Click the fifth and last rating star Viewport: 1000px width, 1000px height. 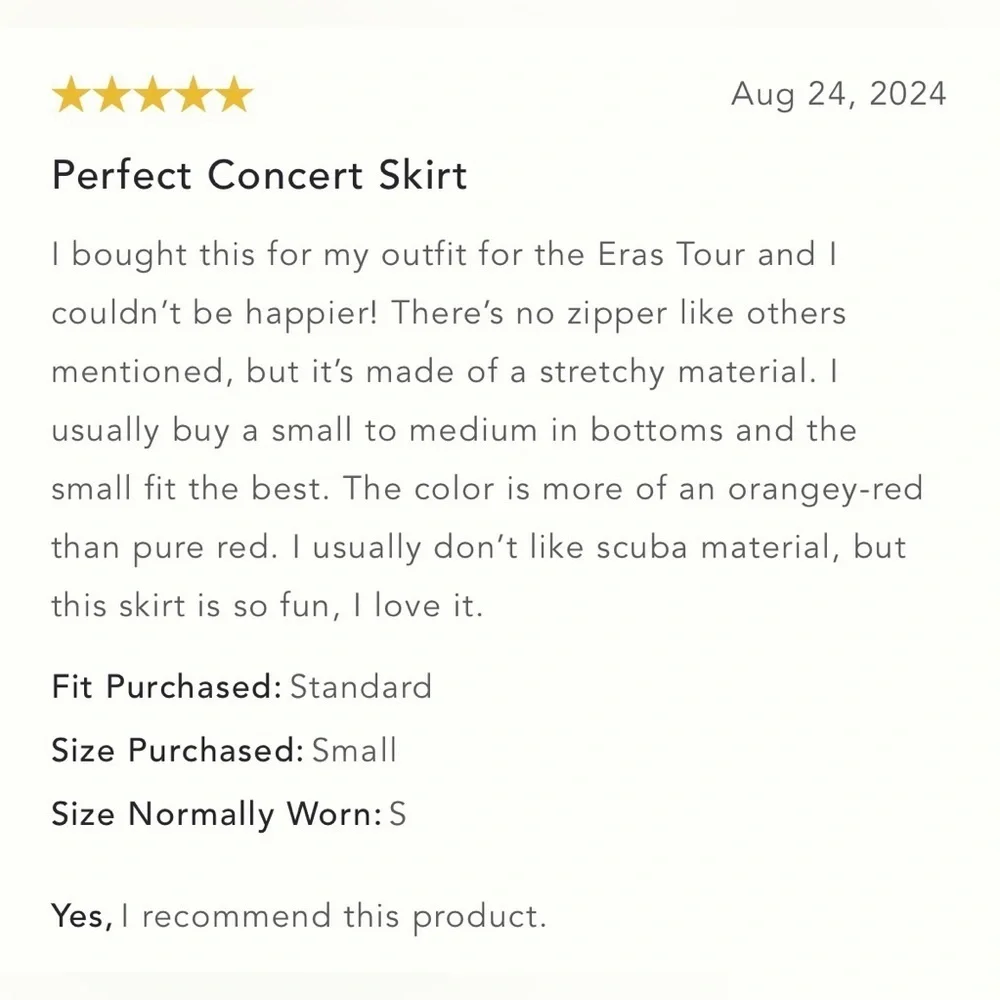click(x=233, y=96)
